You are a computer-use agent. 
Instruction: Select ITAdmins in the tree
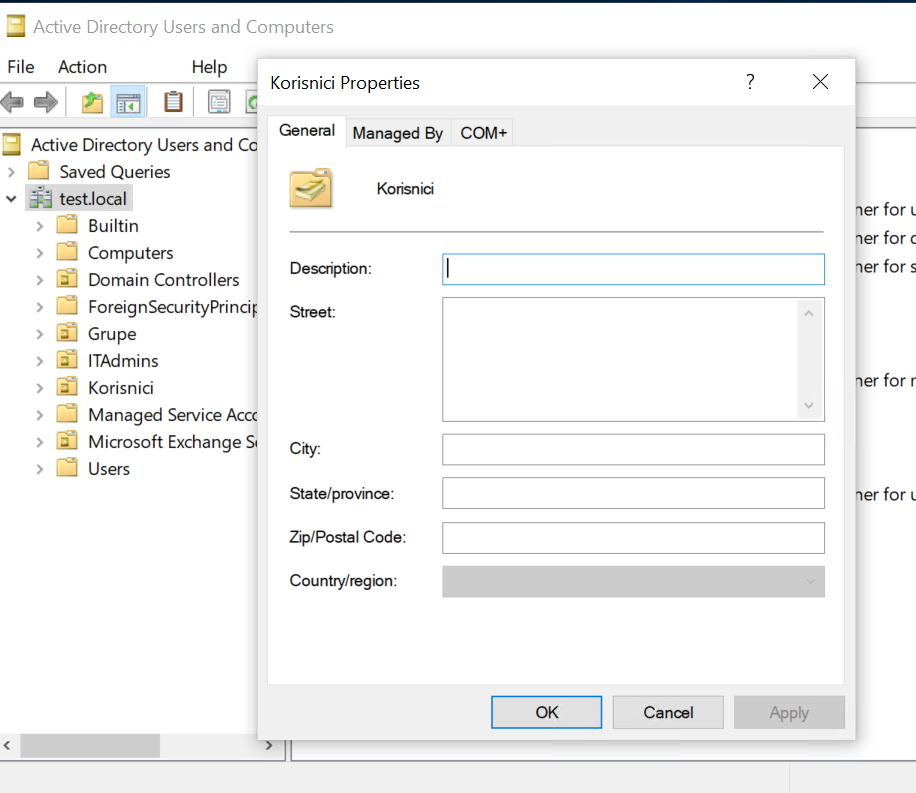pos(123,361)
